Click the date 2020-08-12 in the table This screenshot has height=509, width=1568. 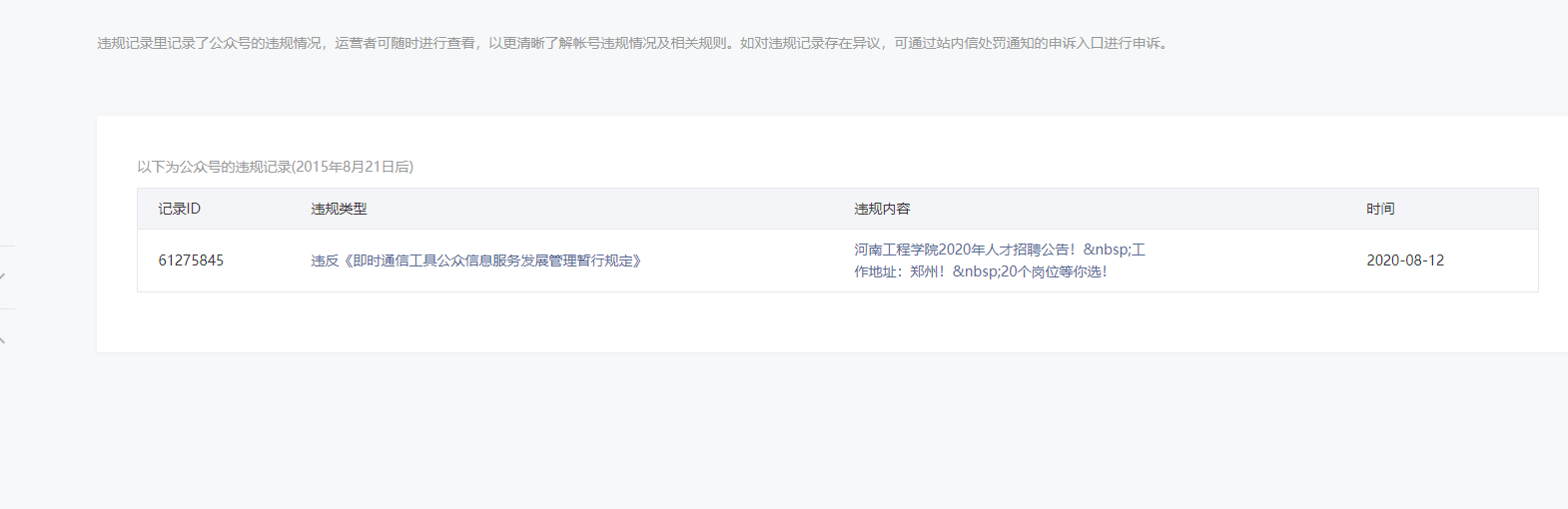[1405, 260]
